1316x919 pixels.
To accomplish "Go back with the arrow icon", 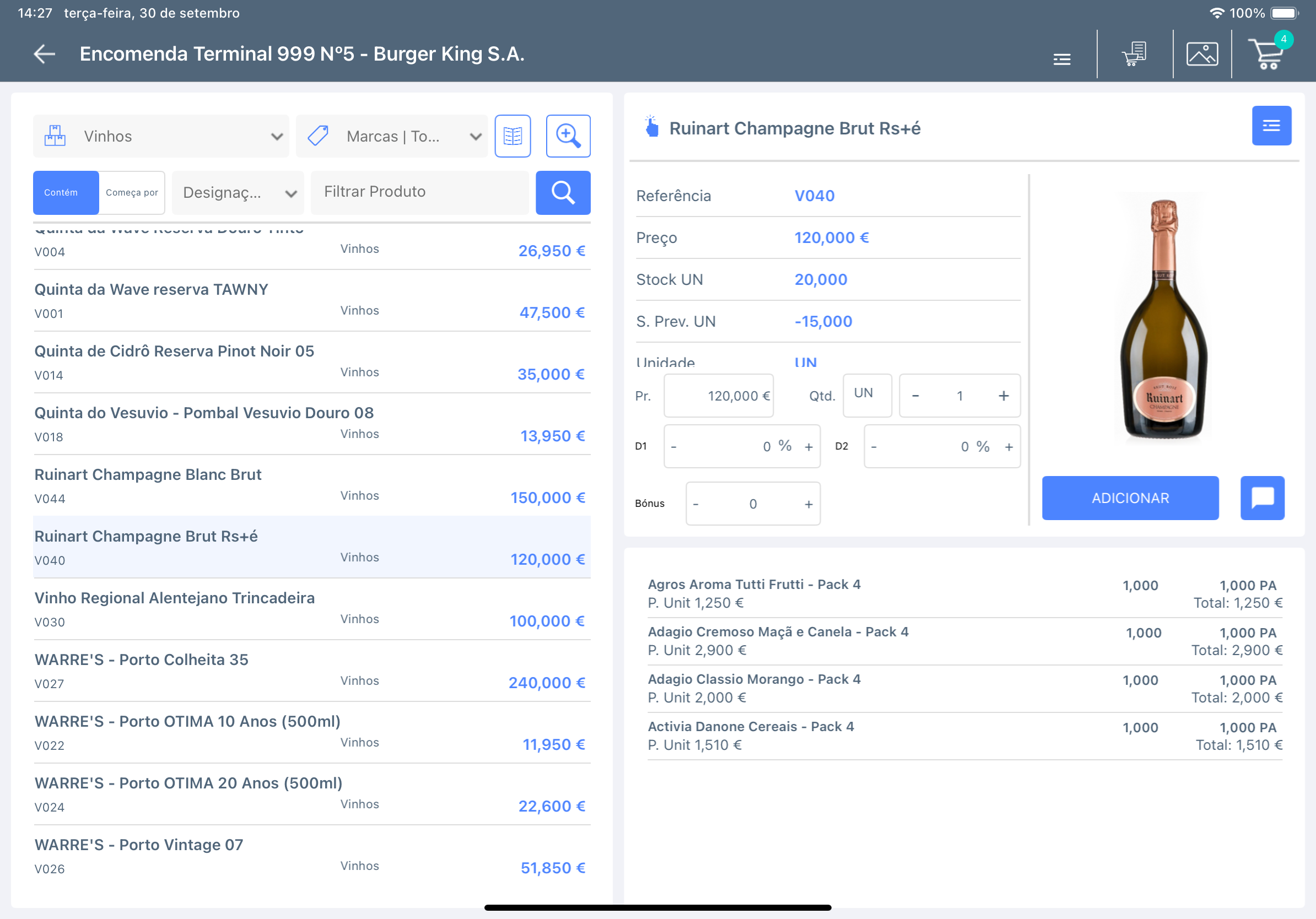I will point(44,54).
